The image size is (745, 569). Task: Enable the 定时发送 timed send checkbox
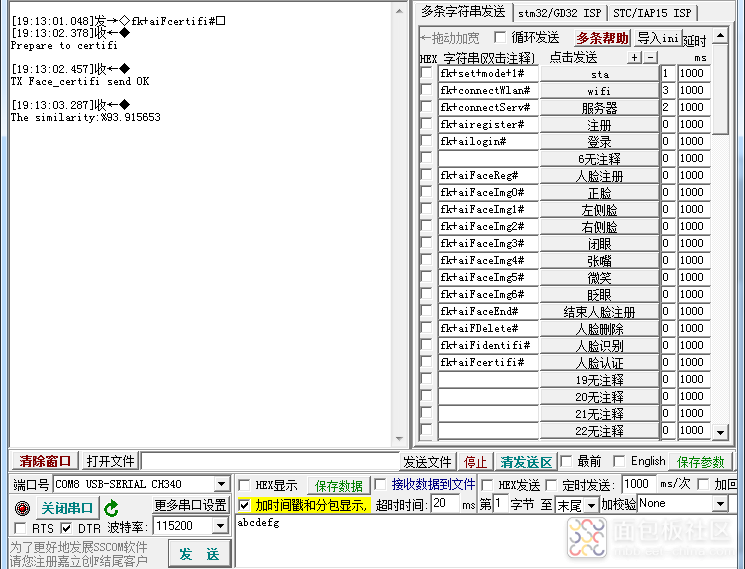pos(551,485)
